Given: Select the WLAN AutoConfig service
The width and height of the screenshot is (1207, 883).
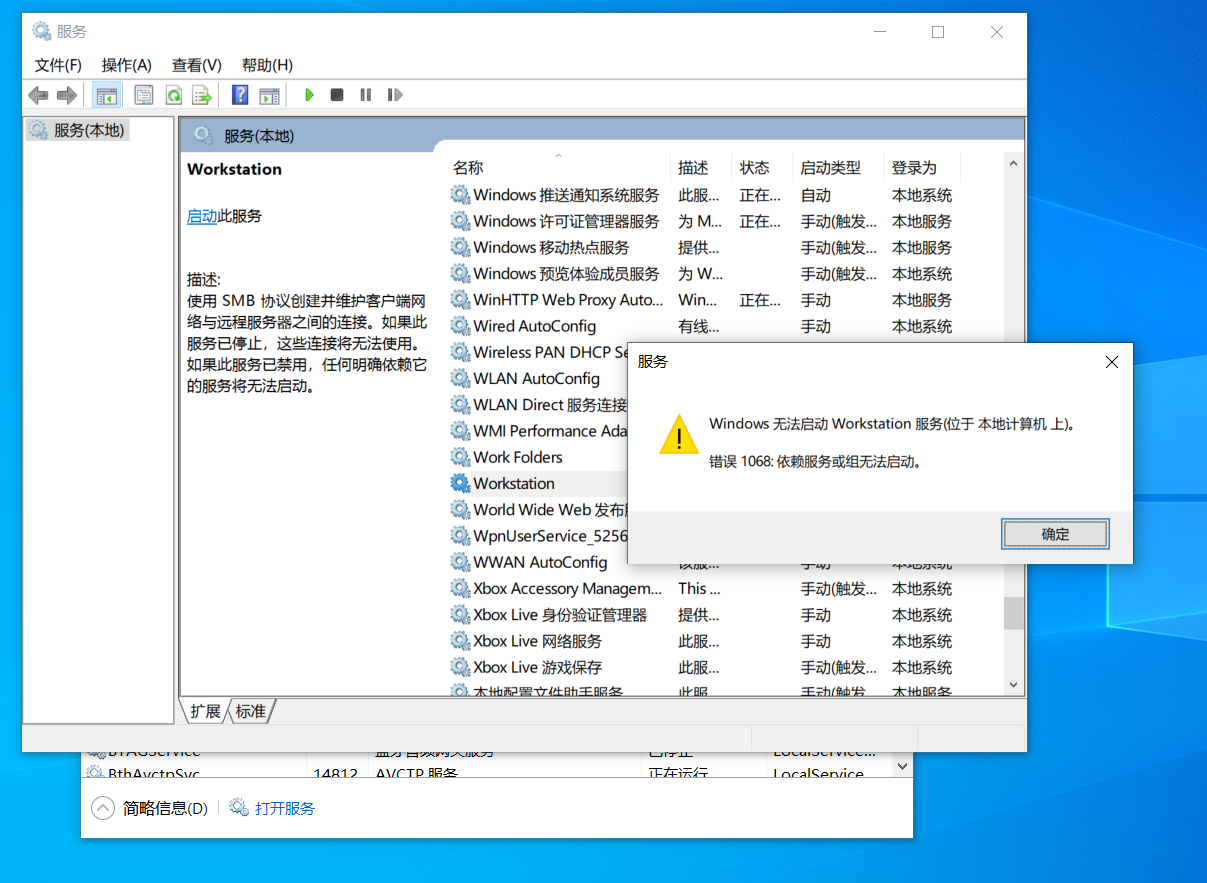Looking at the screenshot, I should 538,378.
